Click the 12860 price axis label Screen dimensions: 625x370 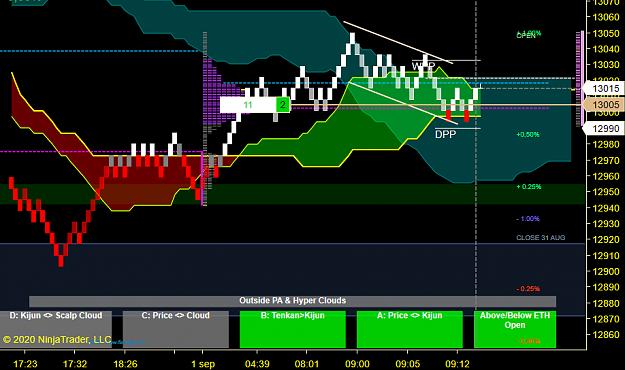(x=606, y=335)
